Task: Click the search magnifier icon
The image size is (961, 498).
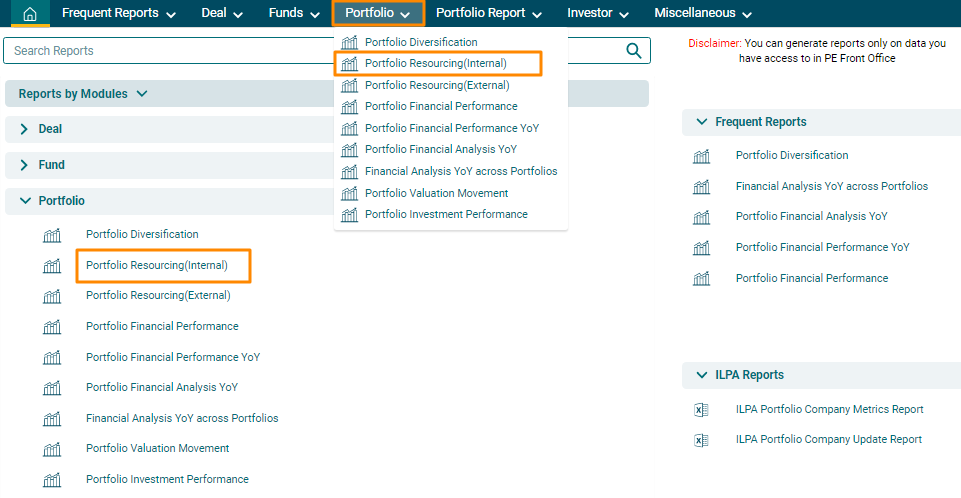Action: 633,51
